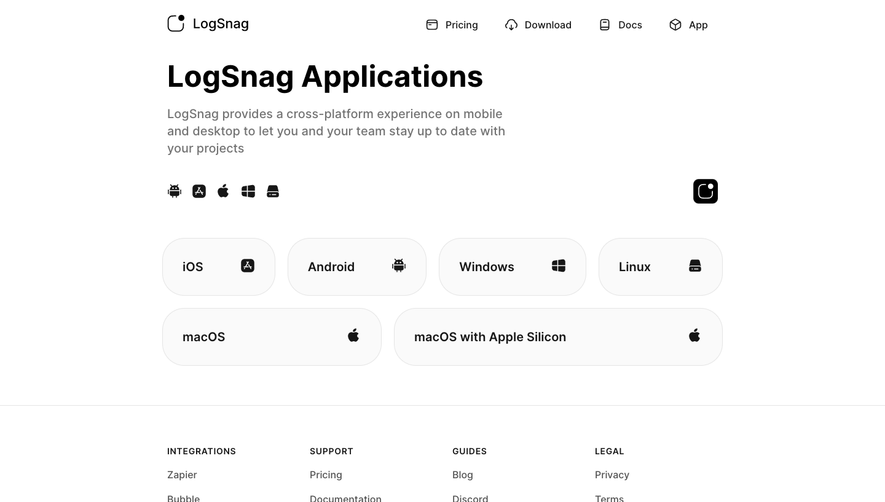Click the Apple logo icon under description
The width and height of the screenshot is (885, 502).
tap(224, 191)
